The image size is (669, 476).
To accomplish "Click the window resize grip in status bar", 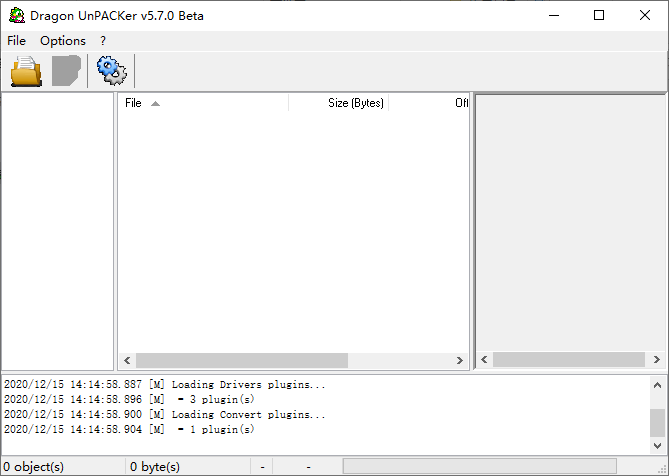I will (x=662, y=469).
